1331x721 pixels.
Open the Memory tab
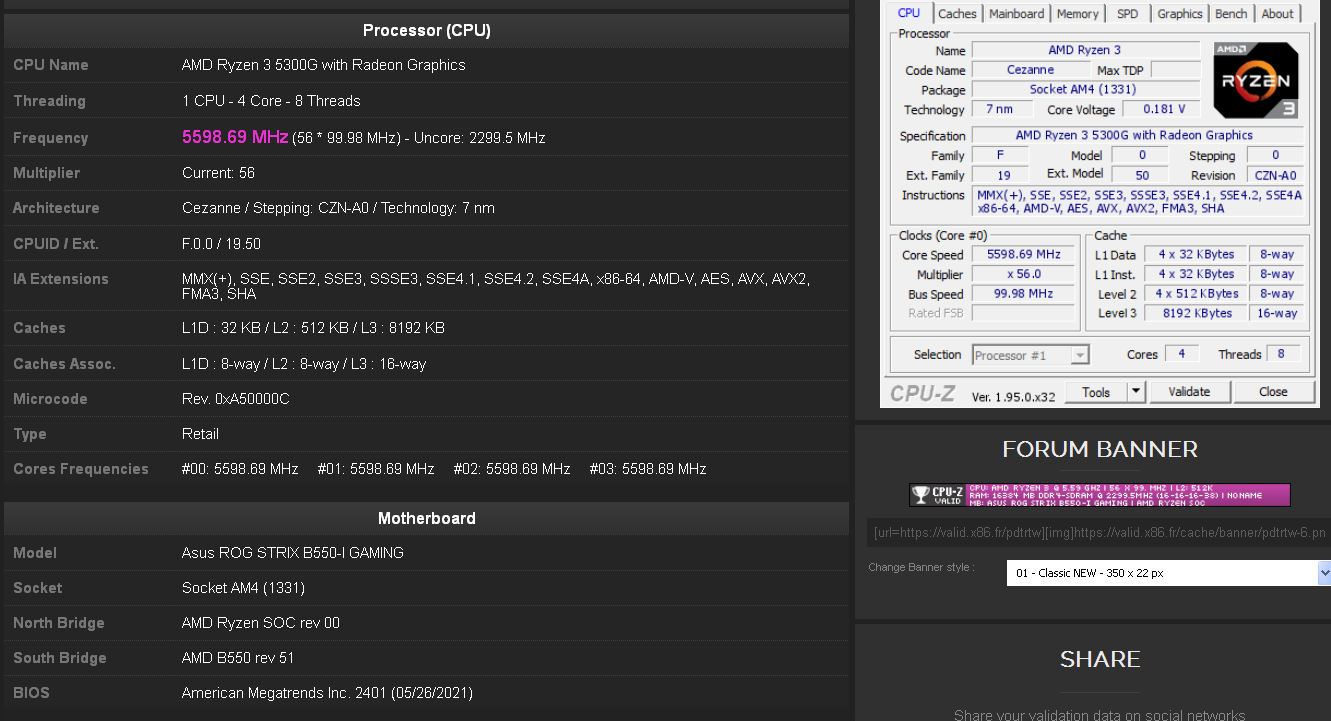tap(1077, 14)
